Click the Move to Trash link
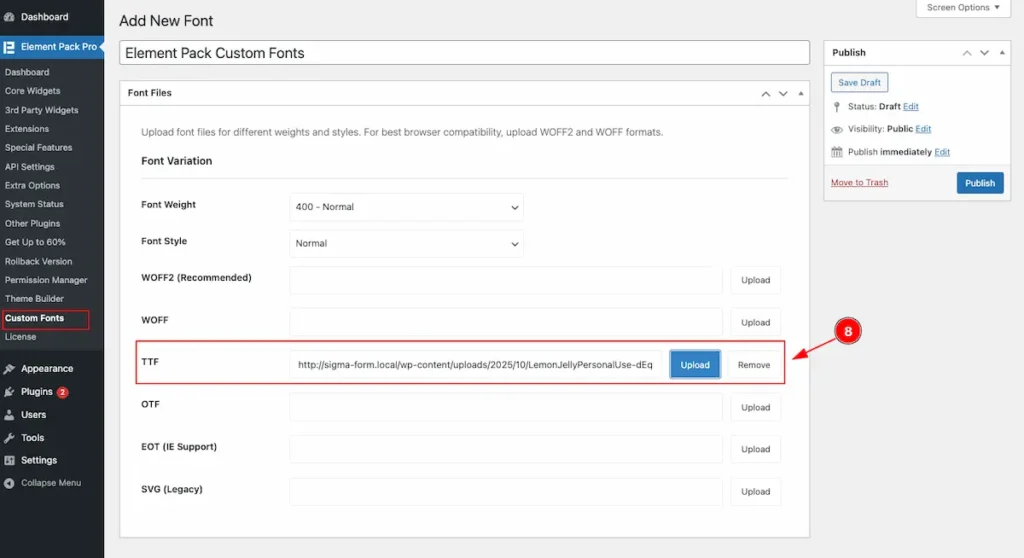Screen dimensions: 1024x558 tap(859, 183)
